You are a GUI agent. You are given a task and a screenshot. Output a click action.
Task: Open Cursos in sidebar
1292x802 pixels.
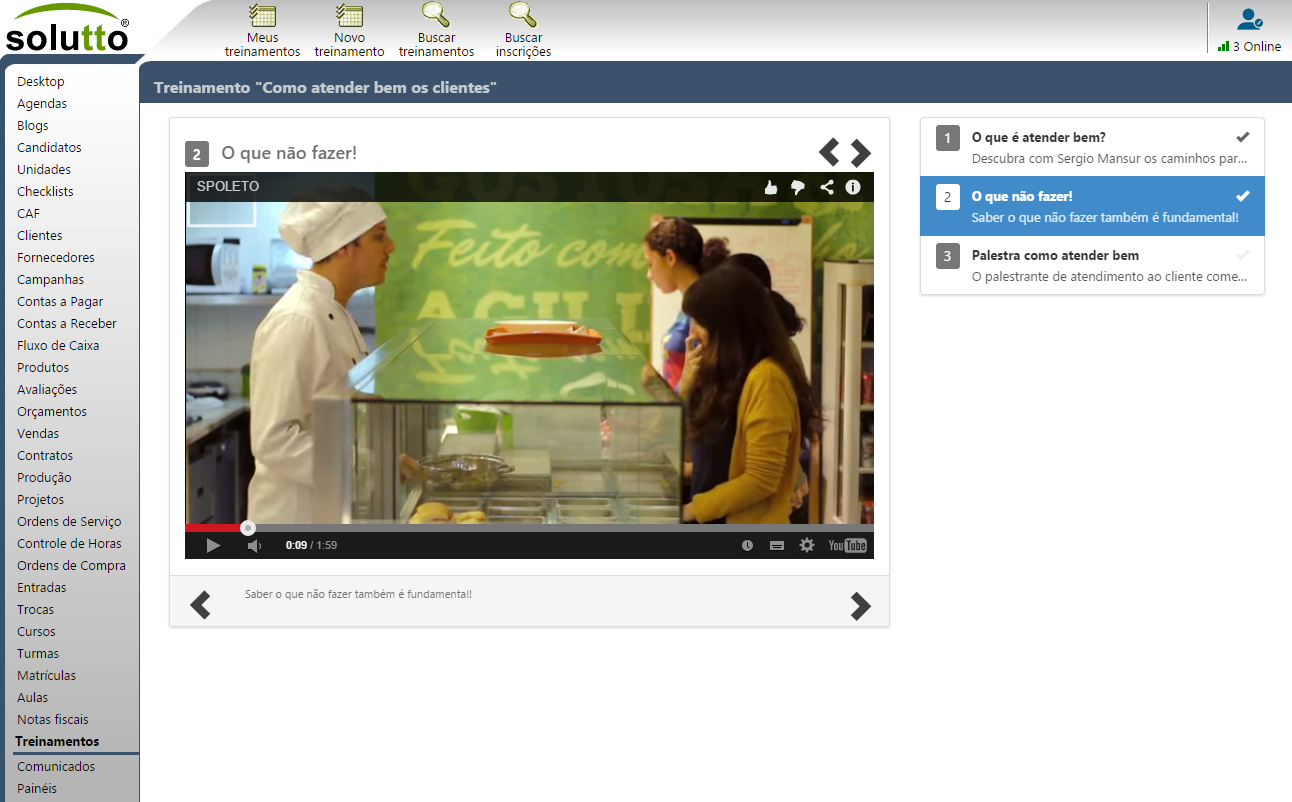click(x=36, y=632)
